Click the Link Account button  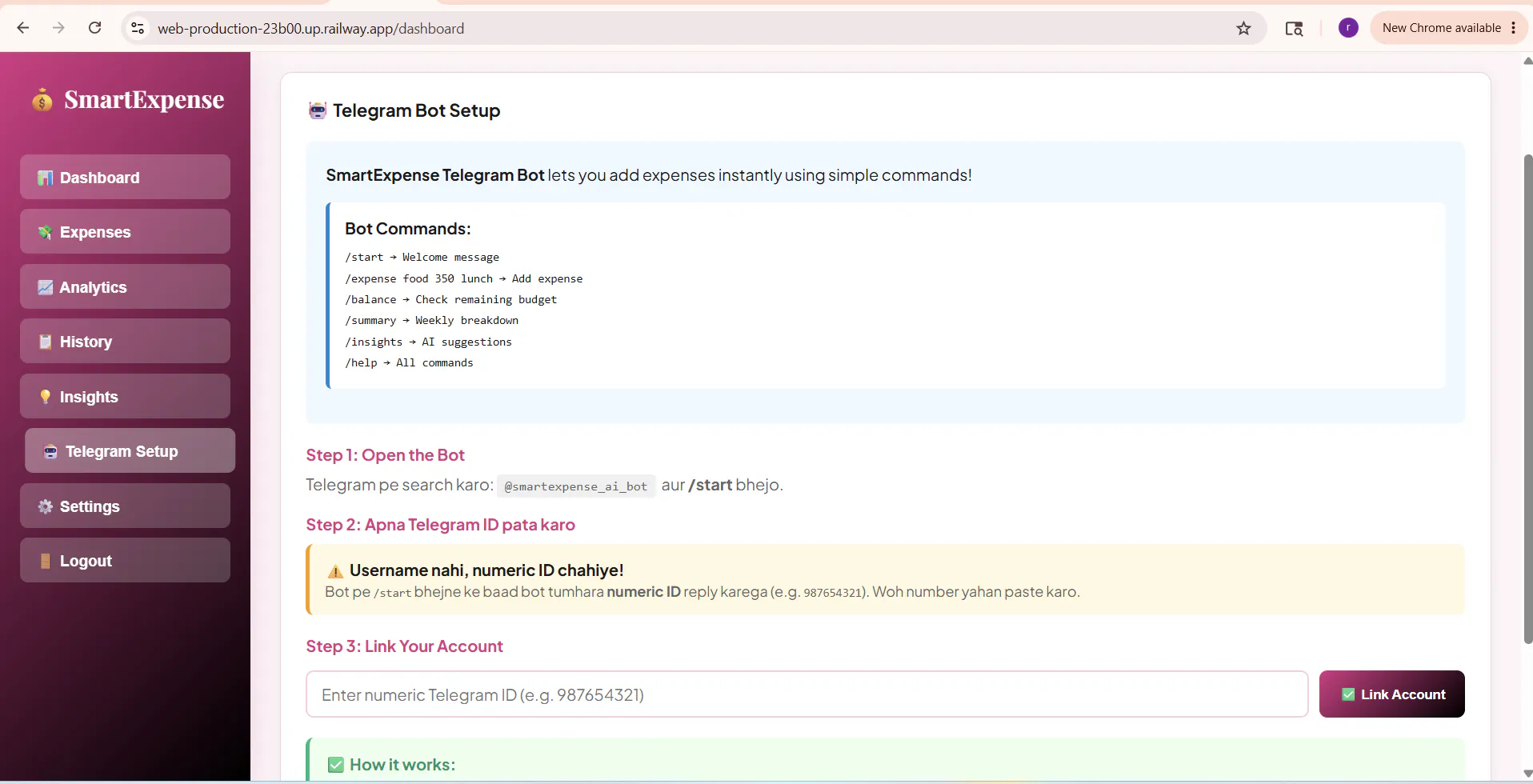(1392, 694)
